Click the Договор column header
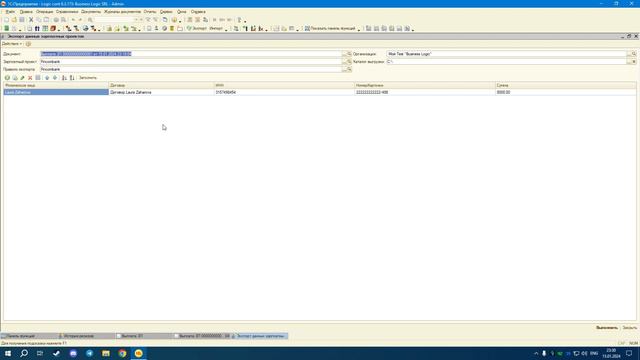The width and height of the screenshot is (640, 360). coord(162,85)
